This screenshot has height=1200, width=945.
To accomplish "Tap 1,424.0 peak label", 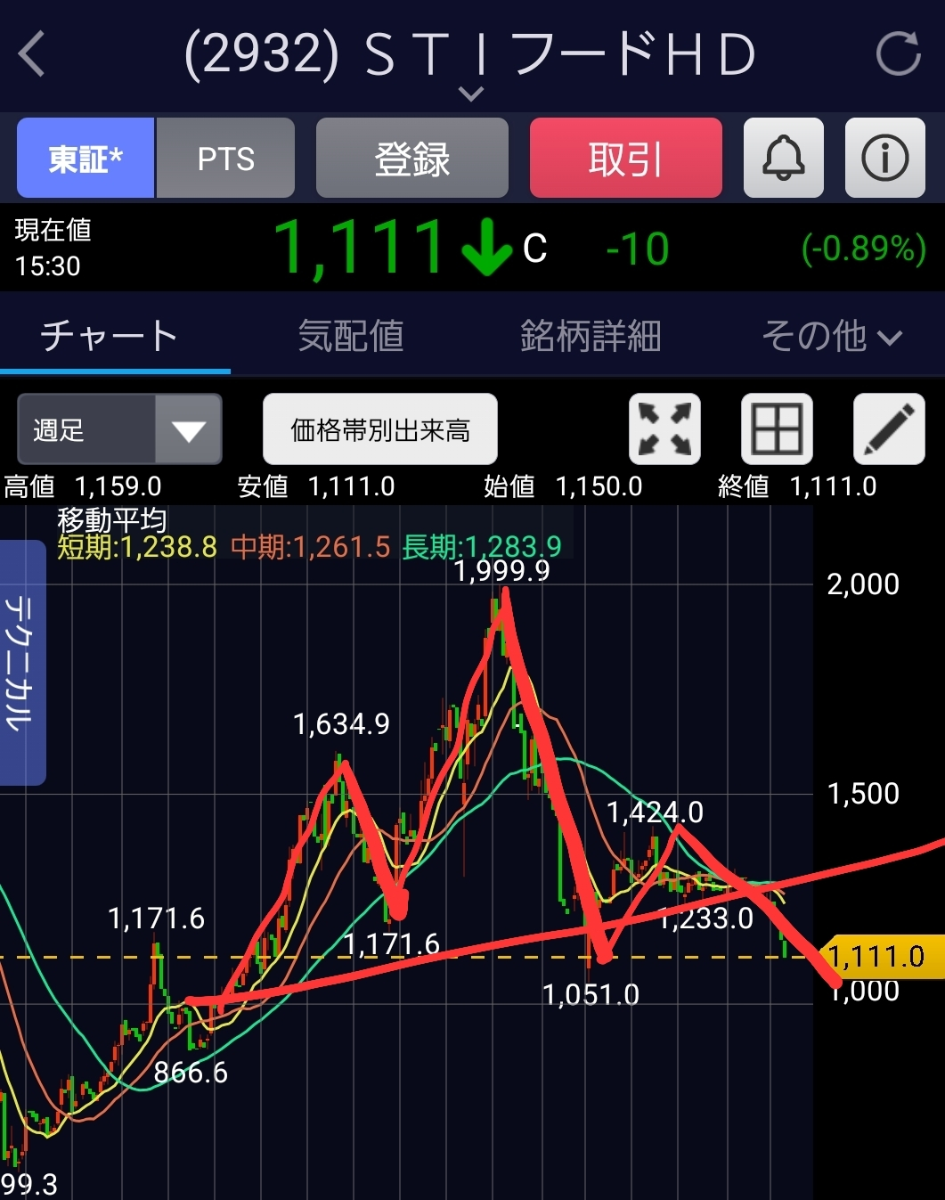I will pyautogui.click(x=655, y=812).
